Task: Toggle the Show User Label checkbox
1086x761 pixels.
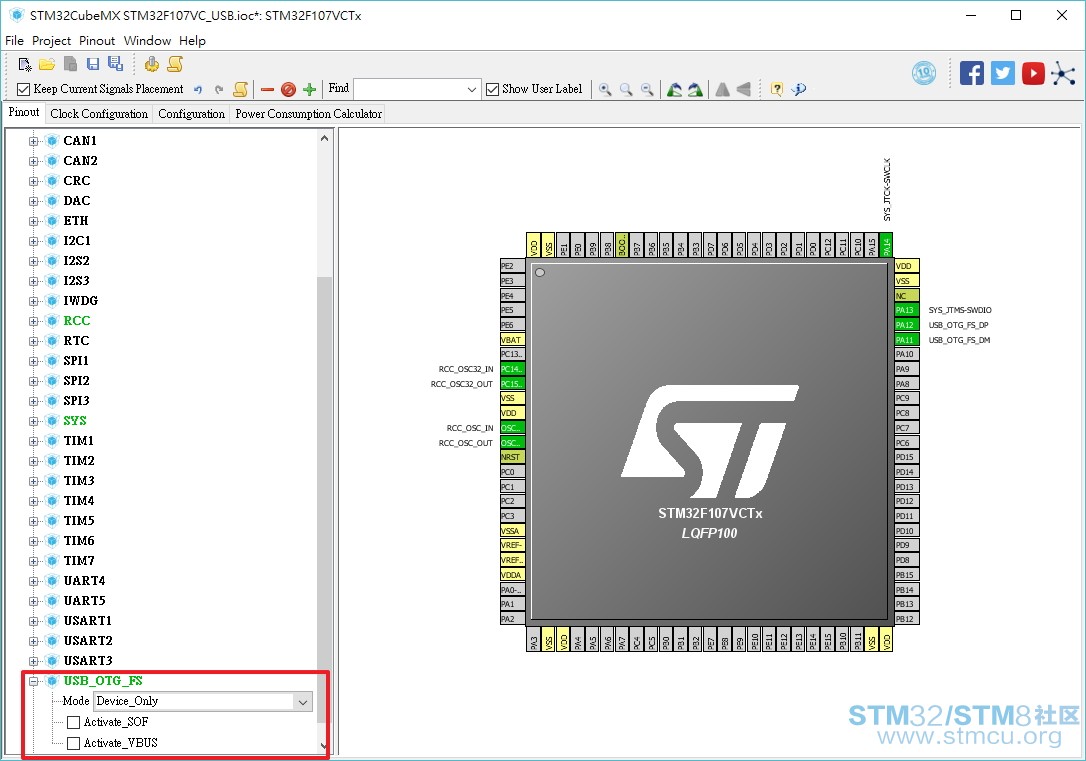Action: (x=492, y=89)
